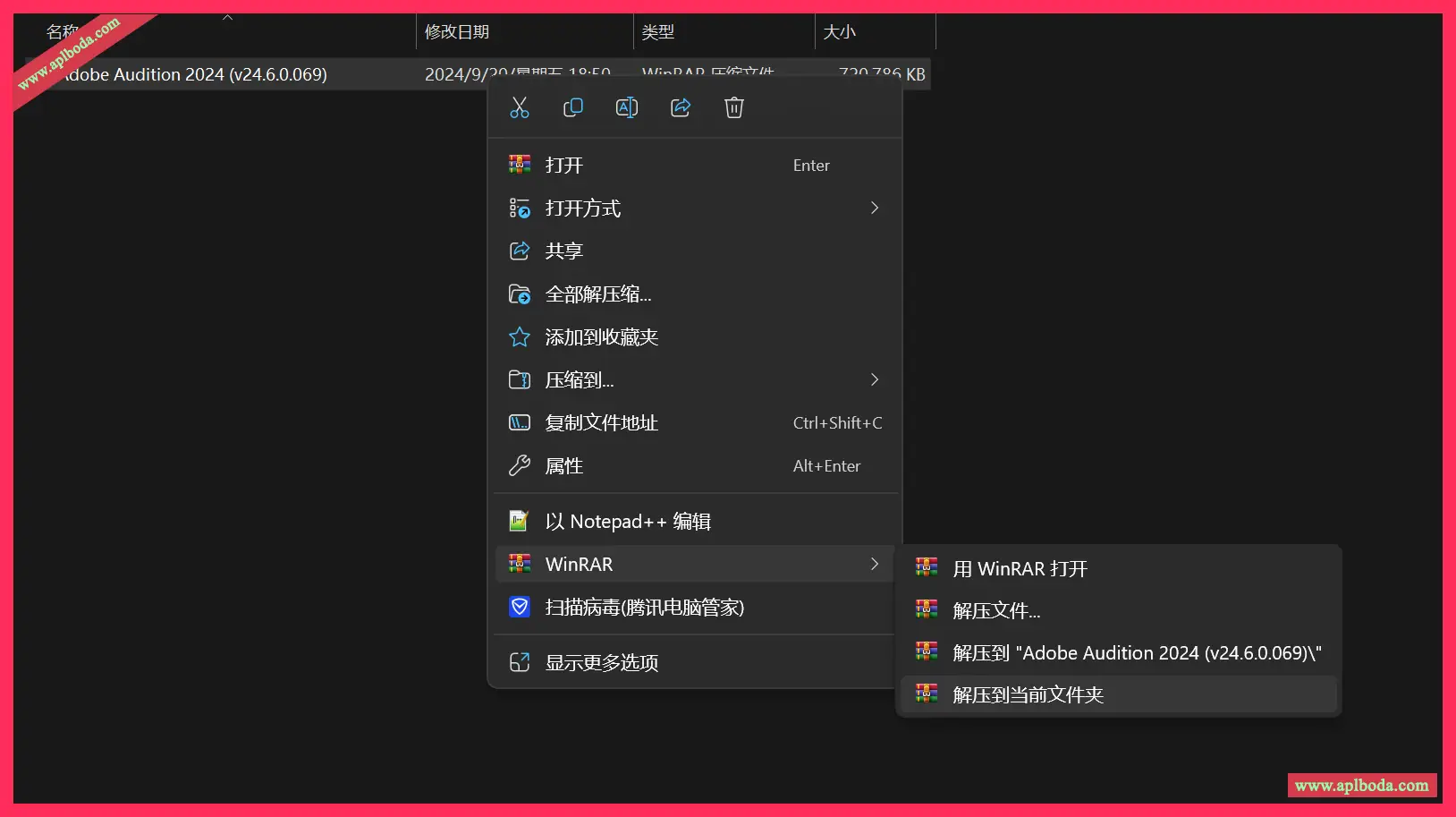Click the Delete trash can icon
1456x817 pixels.
click(x=734, y=108)
